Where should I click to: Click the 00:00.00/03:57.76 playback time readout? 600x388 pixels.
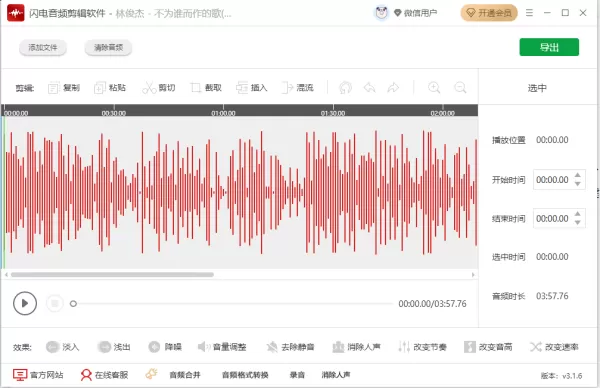click(x=432, y=304)
